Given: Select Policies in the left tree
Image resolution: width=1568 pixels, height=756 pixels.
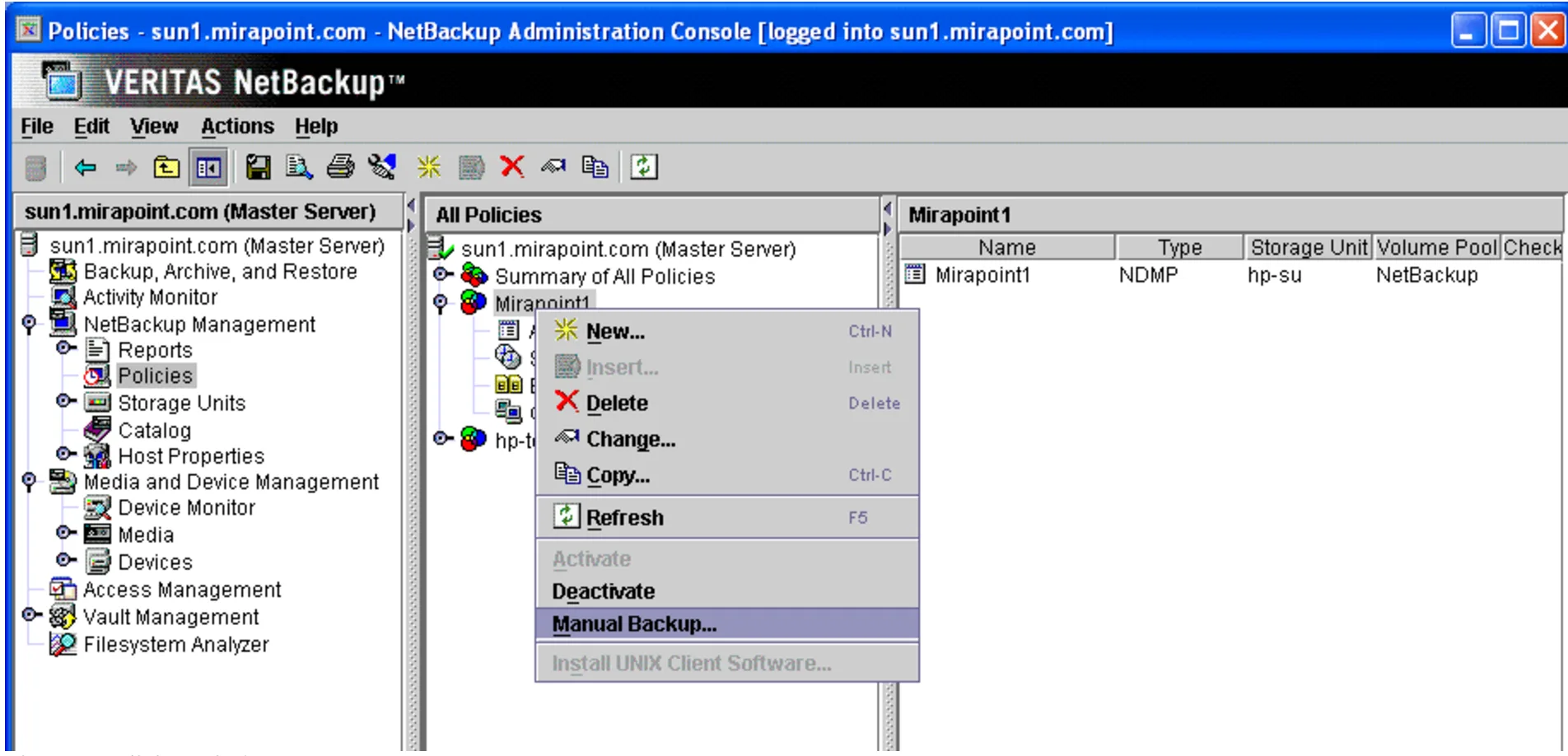Looking at the screenshot, I should [156, 376].
